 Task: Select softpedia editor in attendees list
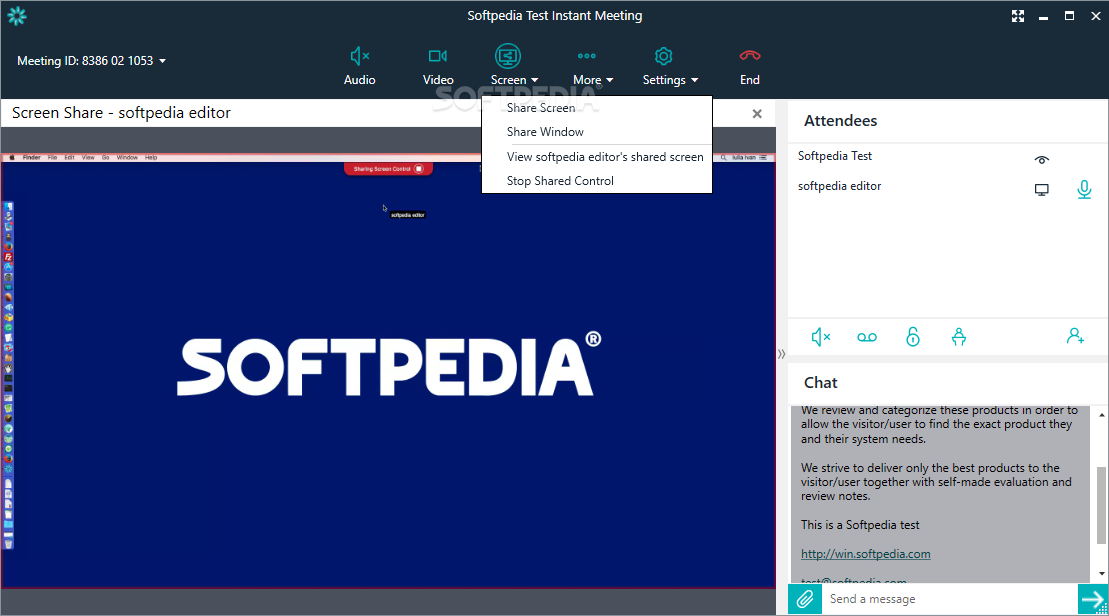tap(840, 186)
